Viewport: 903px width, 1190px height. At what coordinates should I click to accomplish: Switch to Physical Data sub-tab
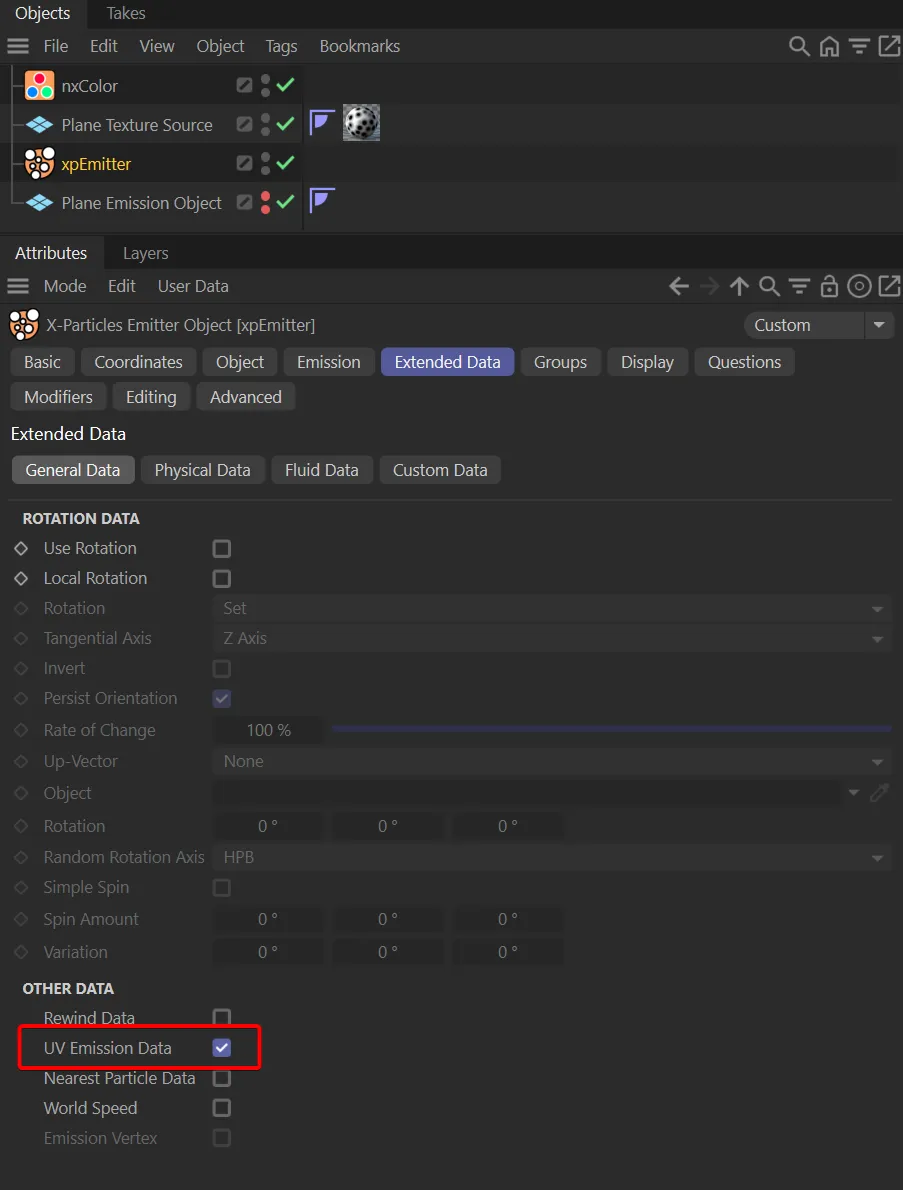point(202,470)
